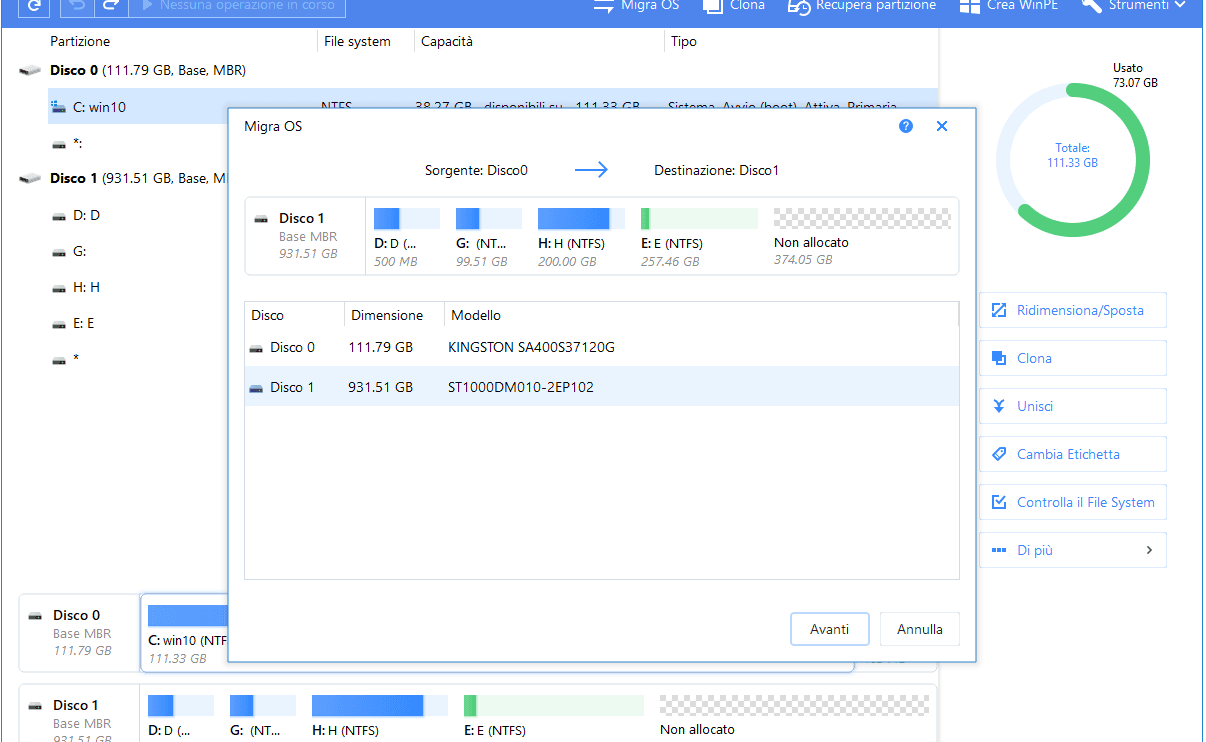Screen dimensions: 1206x742
Task: Select the Disco 1 row as destination
Action: click(x=600, y=387)
